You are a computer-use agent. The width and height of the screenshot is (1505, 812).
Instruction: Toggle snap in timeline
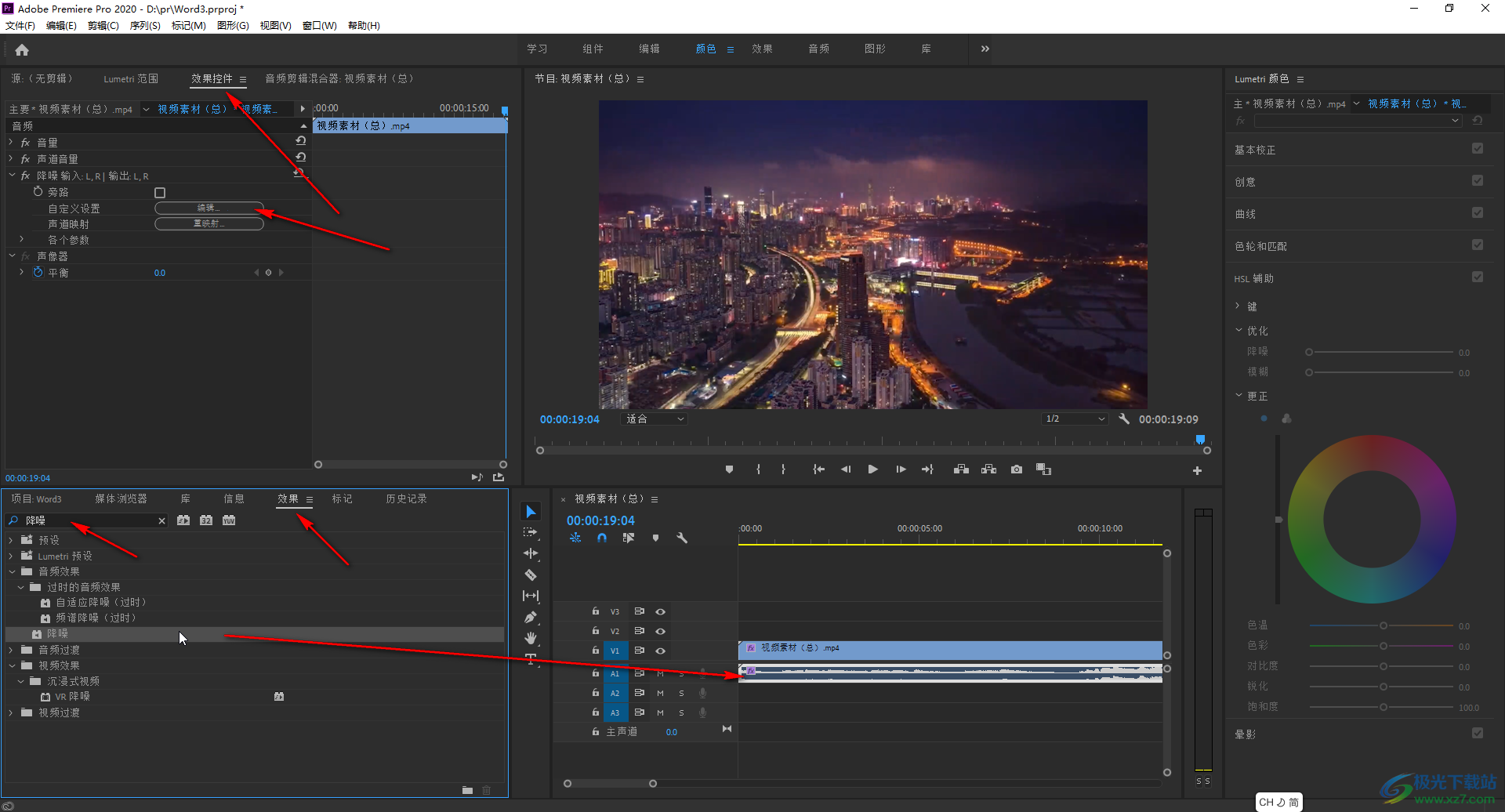602,538
